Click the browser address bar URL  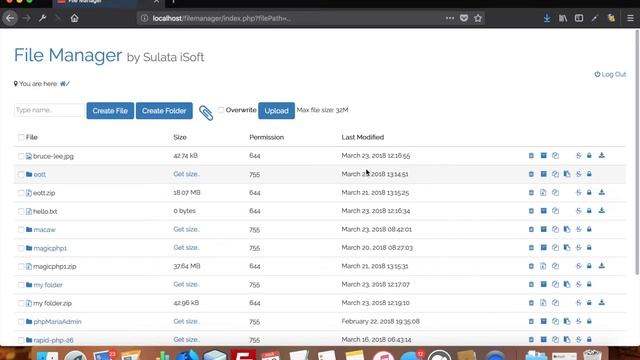pyautogui.click(x=222, y=18)
